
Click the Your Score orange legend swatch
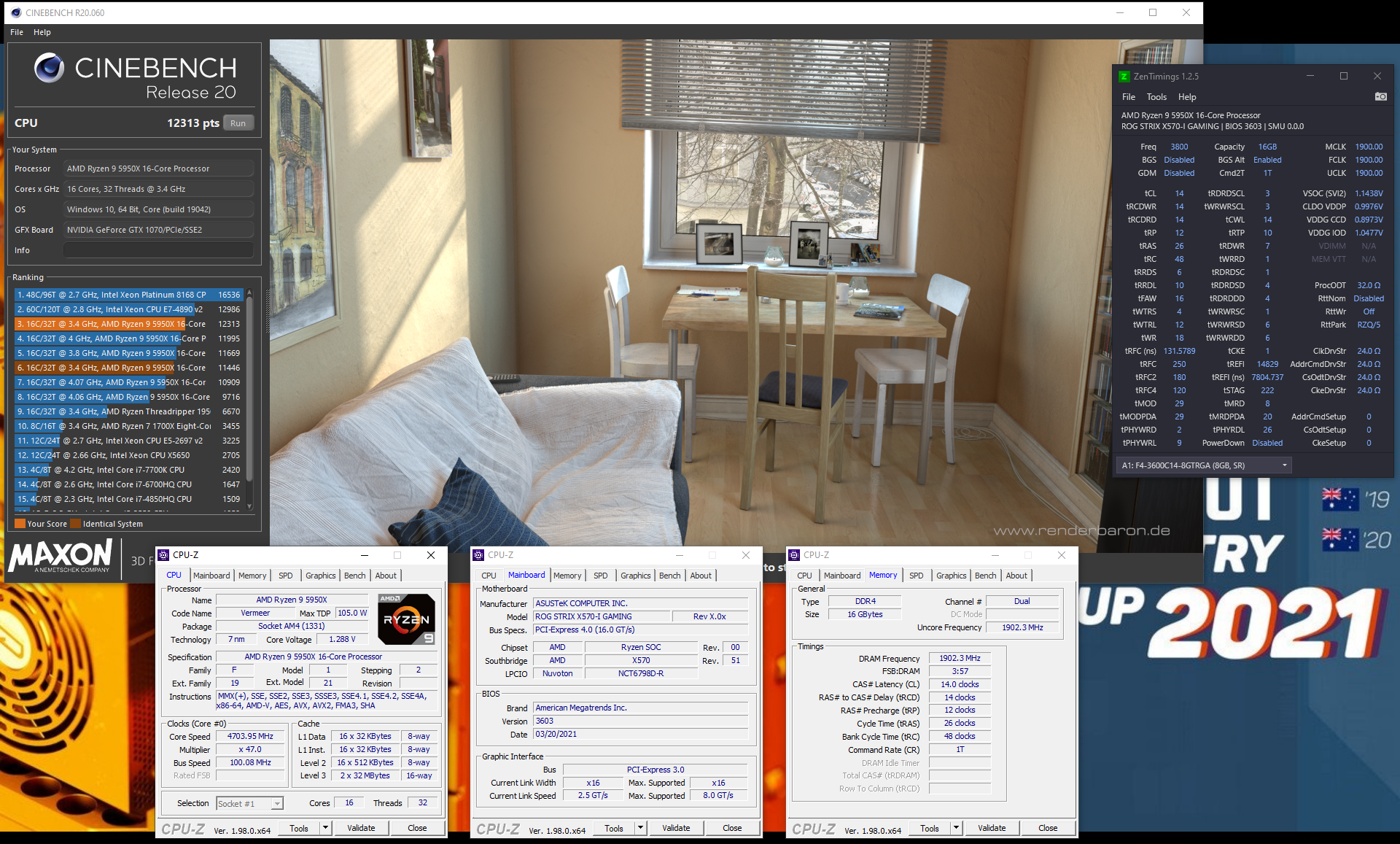pos(20,524)
